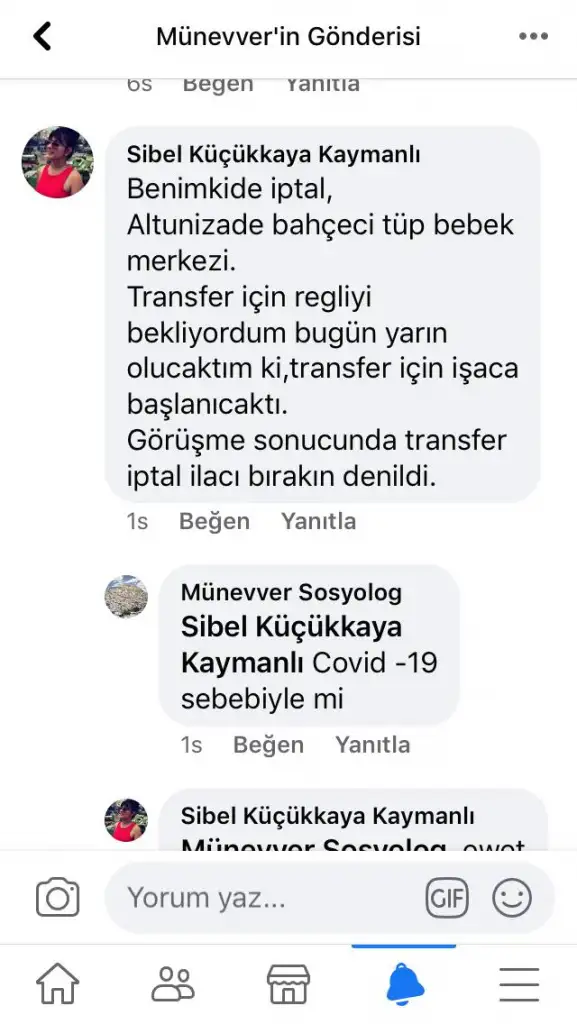Go back using the arrow icon
This screenshot has width=577, height=1024.
(42, 37)
